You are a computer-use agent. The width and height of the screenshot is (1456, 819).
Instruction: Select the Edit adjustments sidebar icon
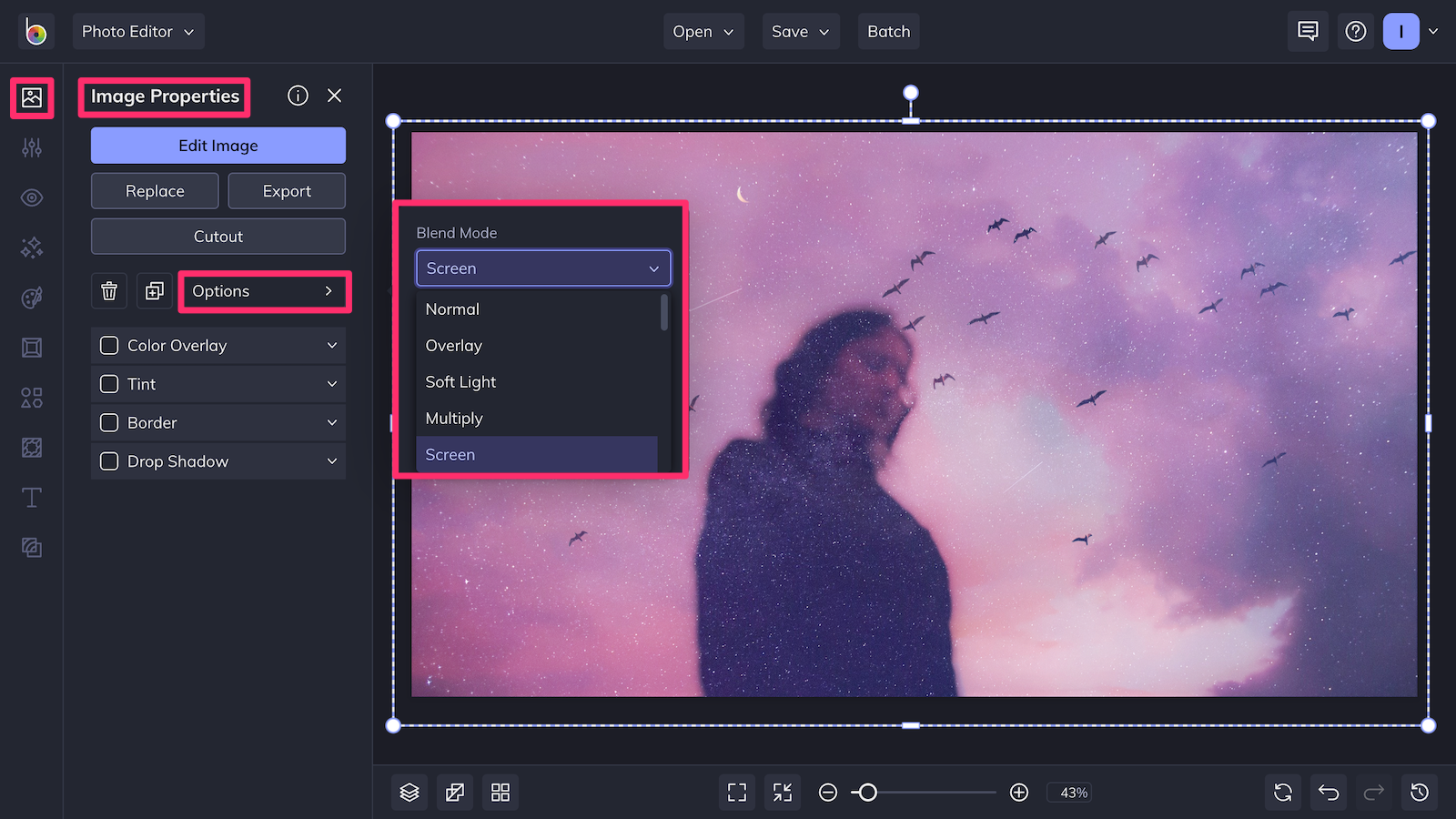click(x=32, y=147)
